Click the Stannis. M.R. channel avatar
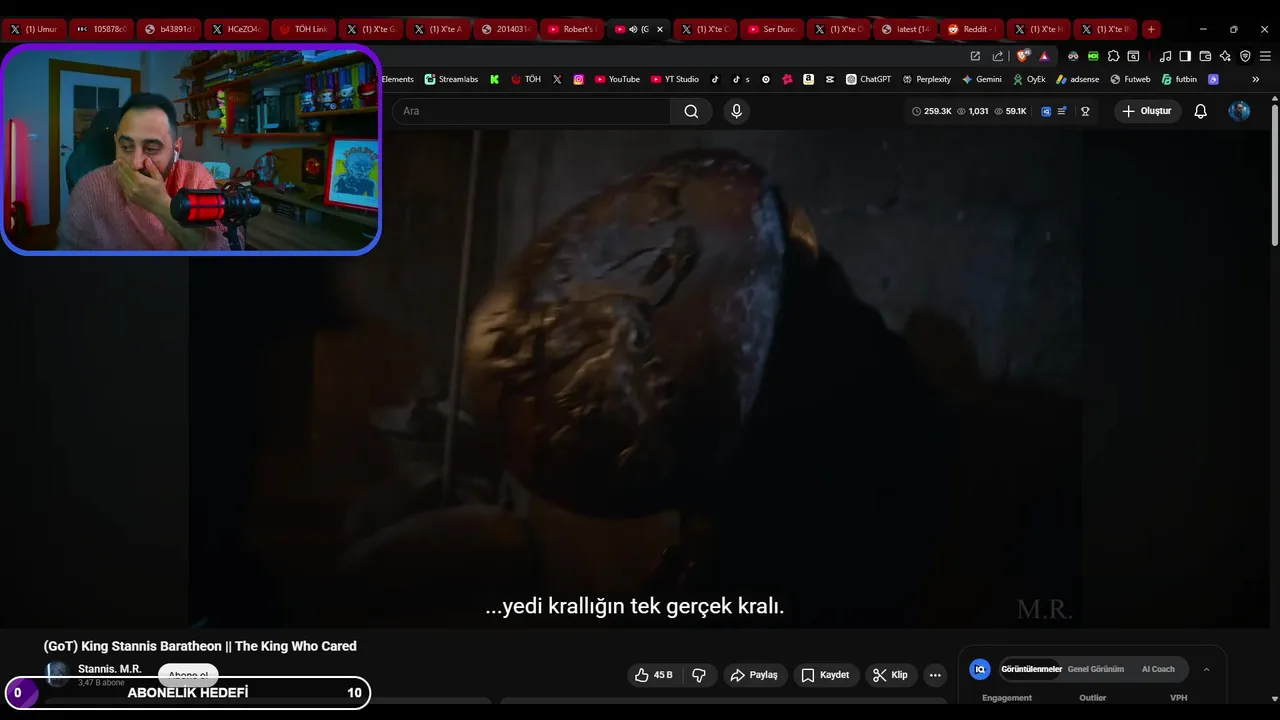 [57, 674]
